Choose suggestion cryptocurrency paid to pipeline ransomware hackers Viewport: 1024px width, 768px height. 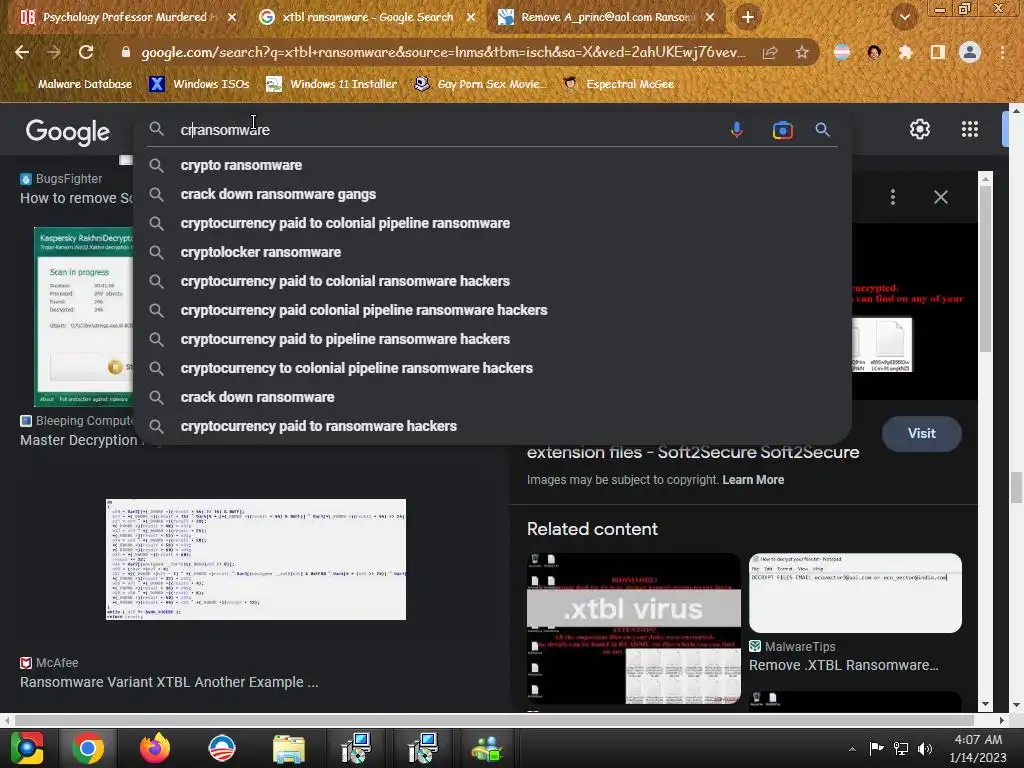point(492,339)
